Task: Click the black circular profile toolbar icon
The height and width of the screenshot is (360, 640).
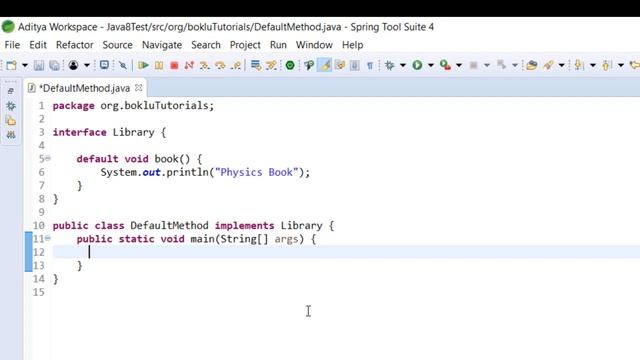Action: (x=73, y=65)
